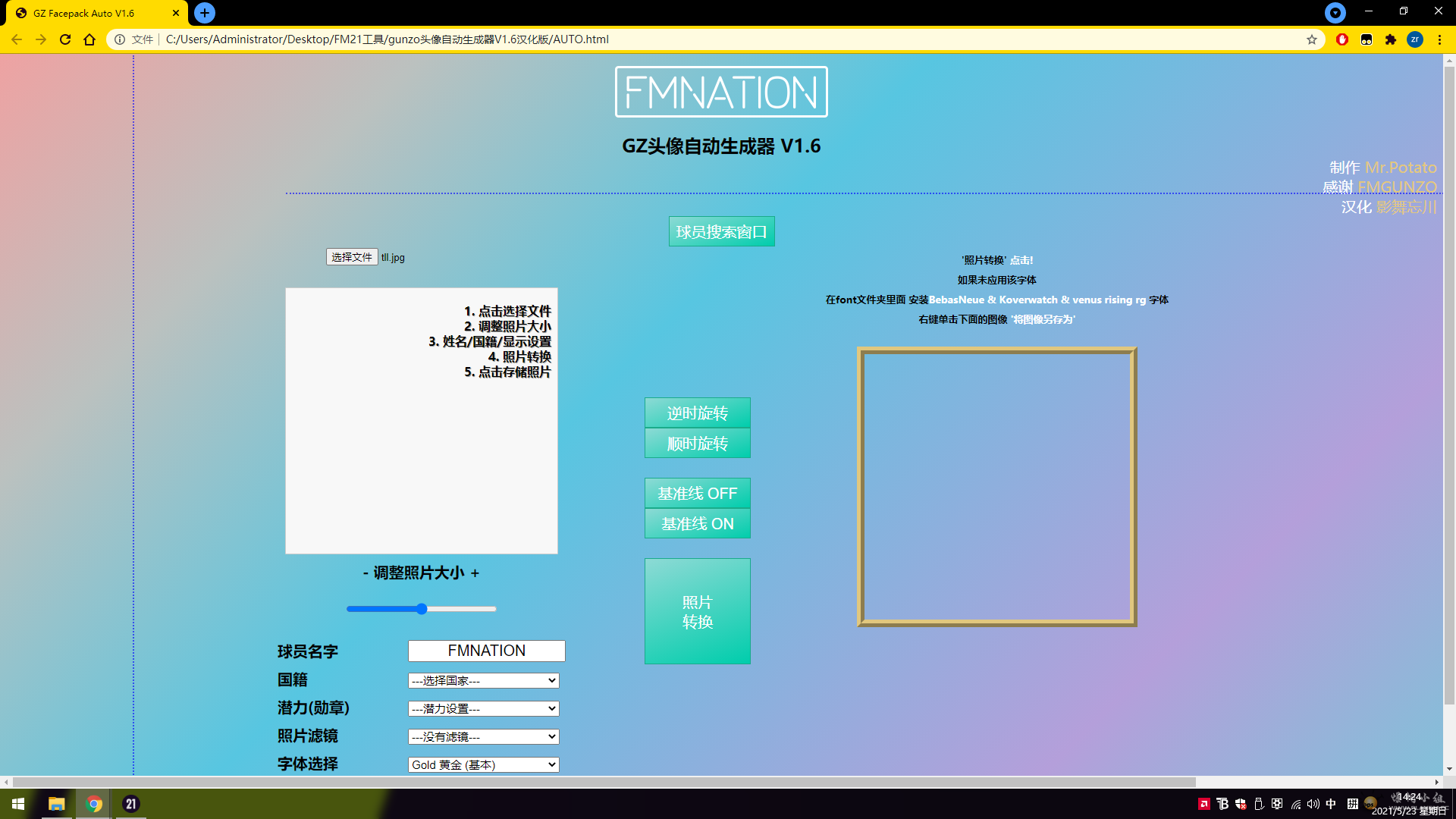
Task: Open the browser home page icon
Action: click(89, 39)
